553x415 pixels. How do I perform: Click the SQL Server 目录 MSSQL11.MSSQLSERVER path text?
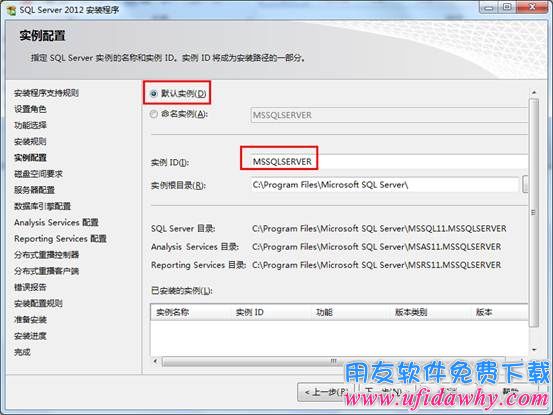(x=379, y=229)
